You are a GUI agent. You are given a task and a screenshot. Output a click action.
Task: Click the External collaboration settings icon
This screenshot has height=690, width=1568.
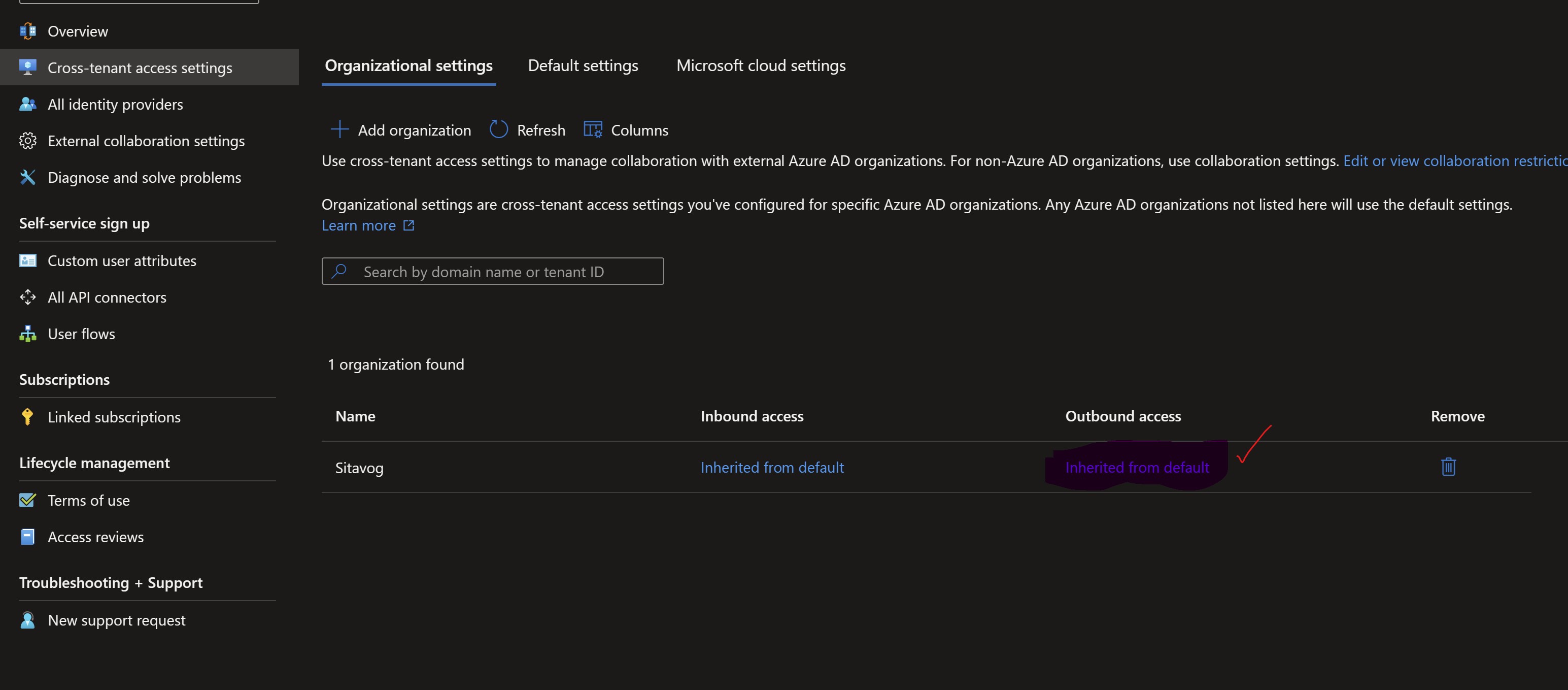coord(27,140)
